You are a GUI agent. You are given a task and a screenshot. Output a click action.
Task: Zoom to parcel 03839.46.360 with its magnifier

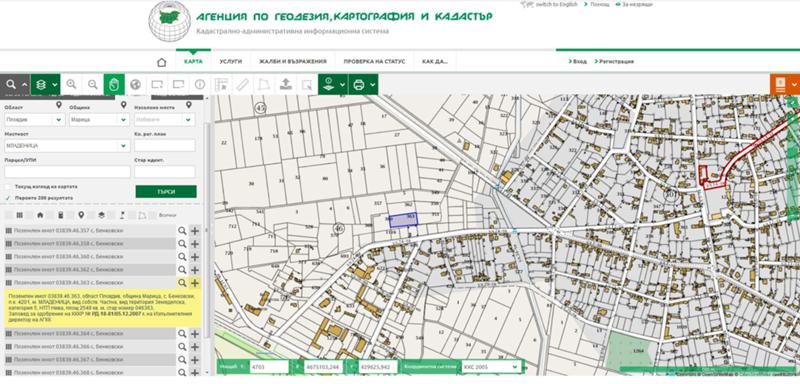coord(182,257)
